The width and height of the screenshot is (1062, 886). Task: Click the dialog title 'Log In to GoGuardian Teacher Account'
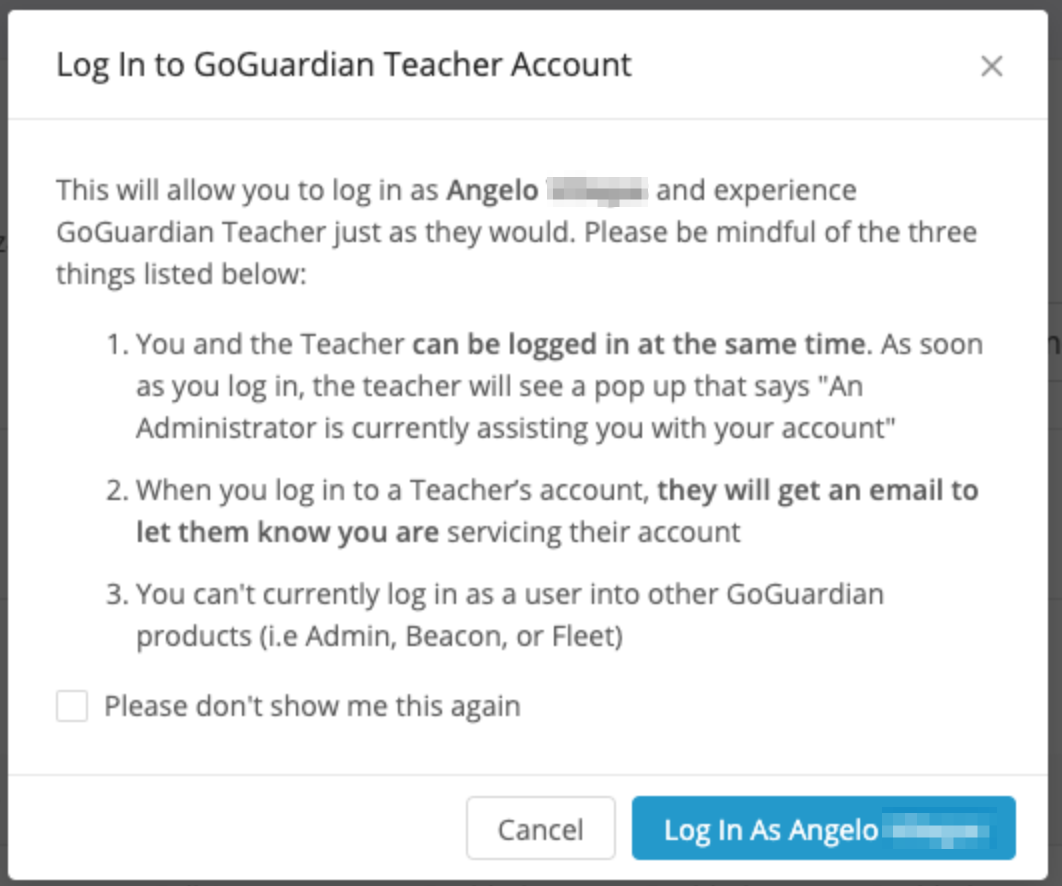[x=343, y=65]
